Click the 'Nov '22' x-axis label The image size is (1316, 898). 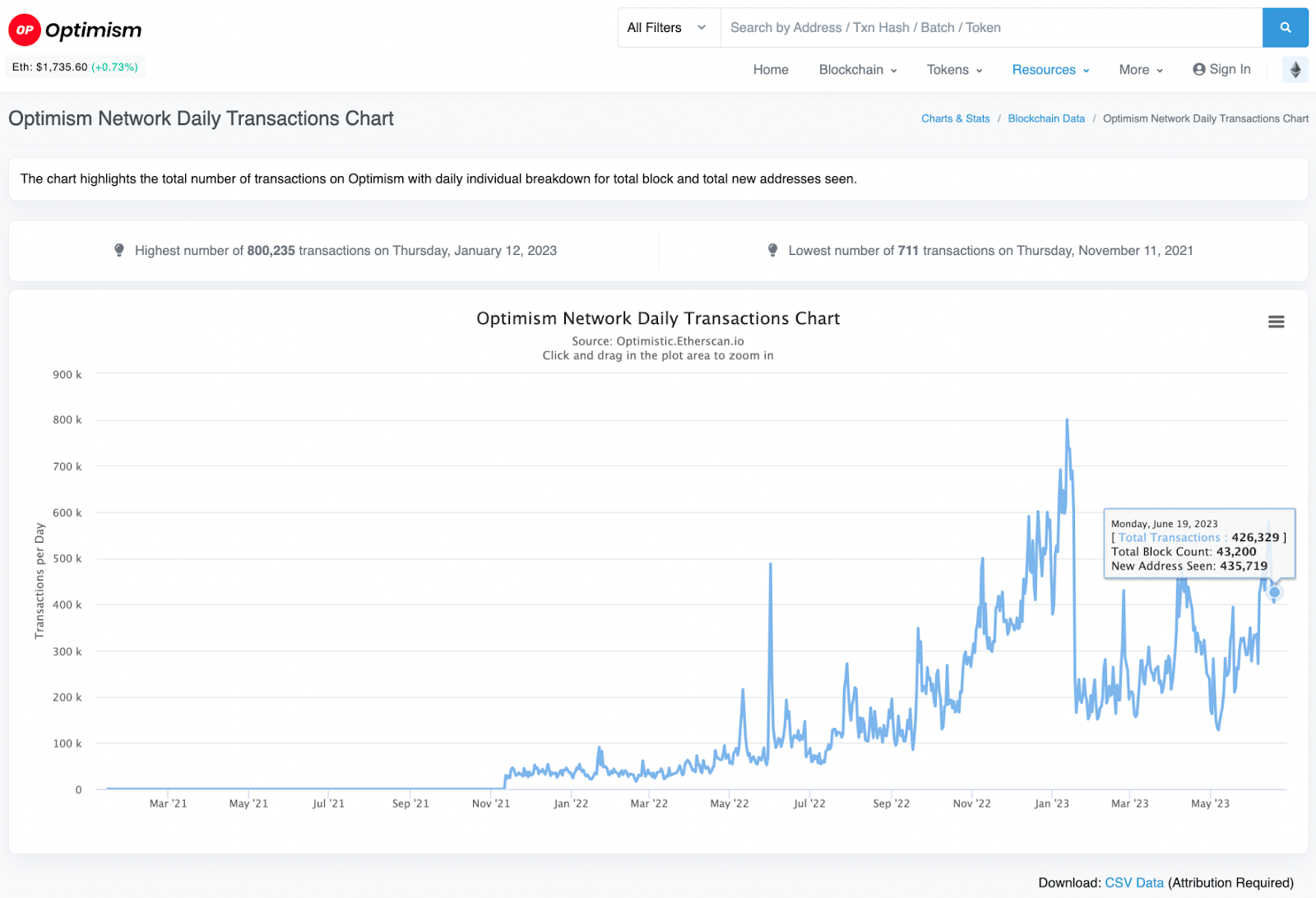click(972, 803)
